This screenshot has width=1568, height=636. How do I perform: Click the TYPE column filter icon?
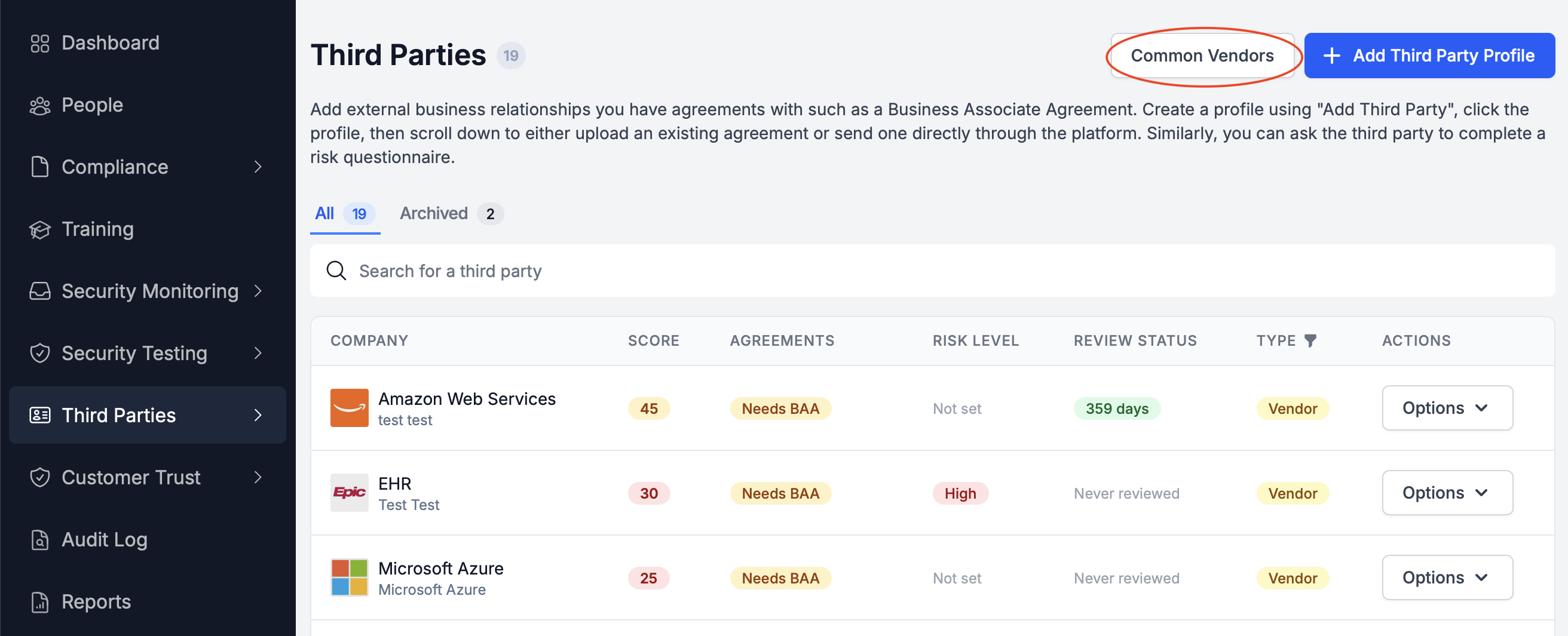(x=1310, y=340)
